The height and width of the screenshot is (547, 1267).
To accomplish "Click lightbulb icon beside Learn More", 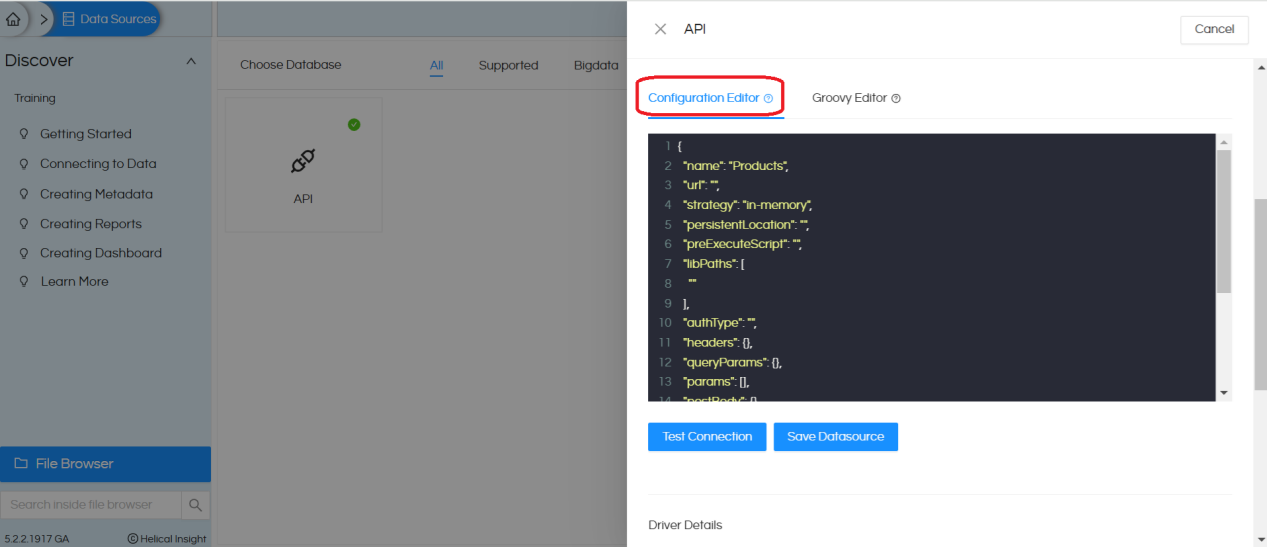I will tap(24, 282).
